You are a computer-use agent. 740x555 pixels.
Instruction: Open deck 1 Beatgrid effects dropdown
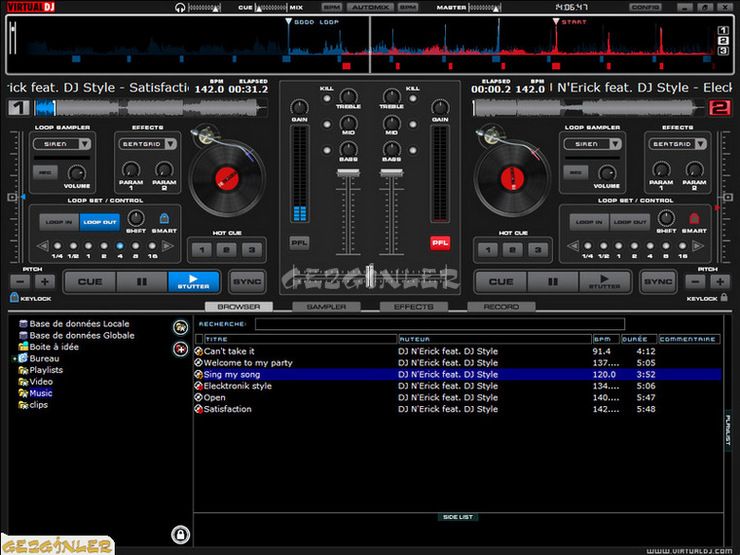(171, 144)
